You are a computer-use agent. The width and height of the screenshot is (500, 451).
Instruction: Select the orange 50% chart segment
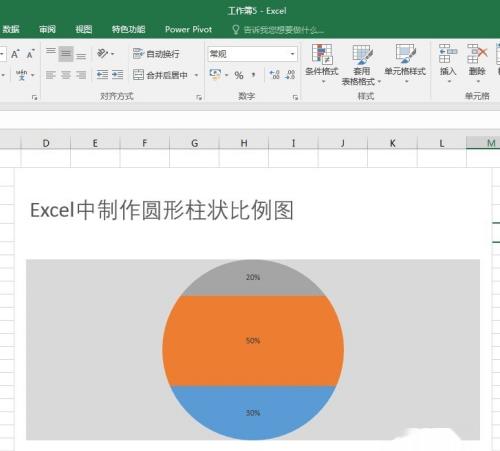tap(253, 341)
